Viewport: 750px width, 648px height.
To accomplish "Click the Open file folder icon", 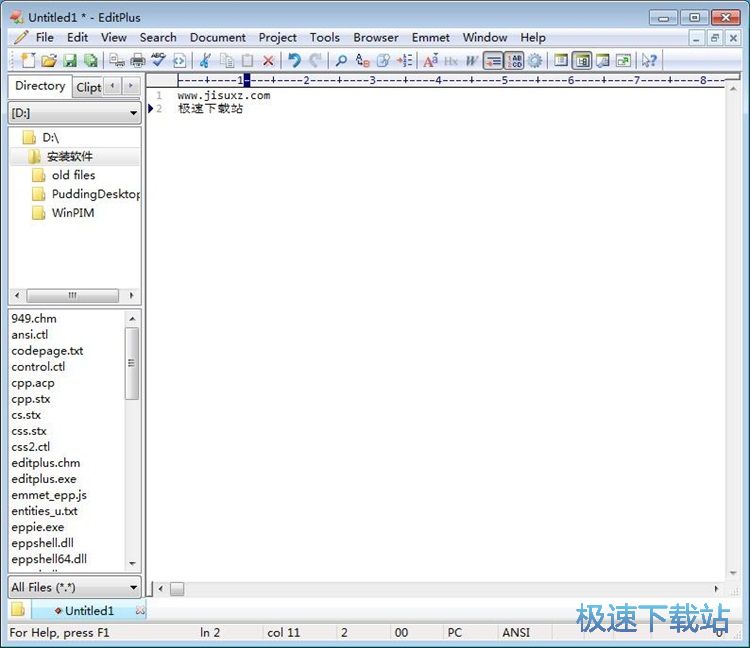I will tap(48, 61).
